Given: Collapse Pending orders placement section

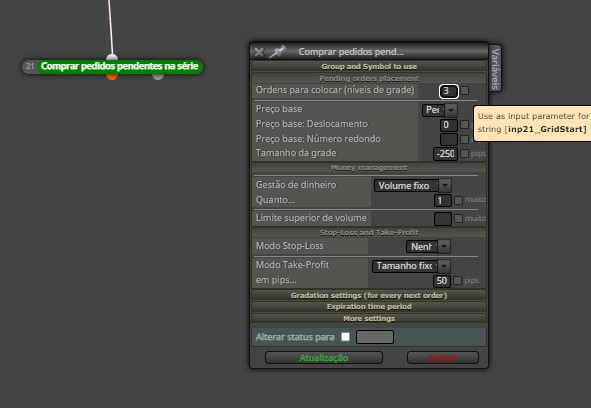Looking at the screenshot, I should (x=369, y=78).
